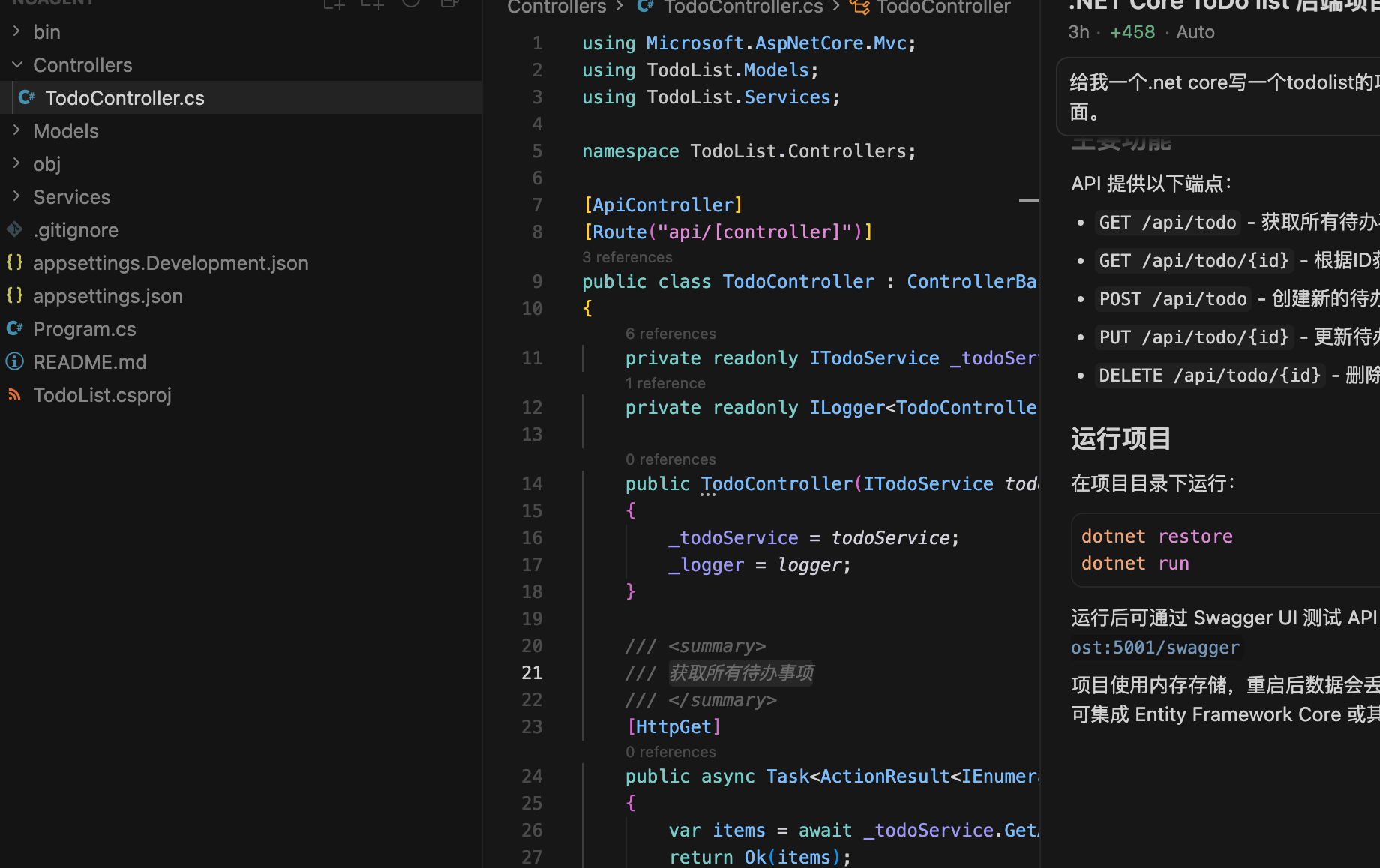Click "namespace TodoList.Controllers;" on line 5
The image size is (1380, 868).
749,151
